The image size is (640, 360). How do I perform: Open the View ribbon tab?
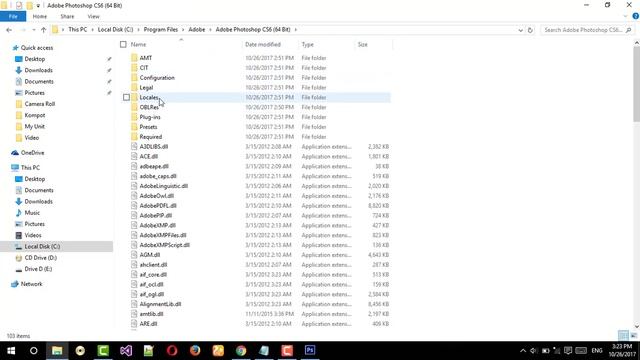93,16
